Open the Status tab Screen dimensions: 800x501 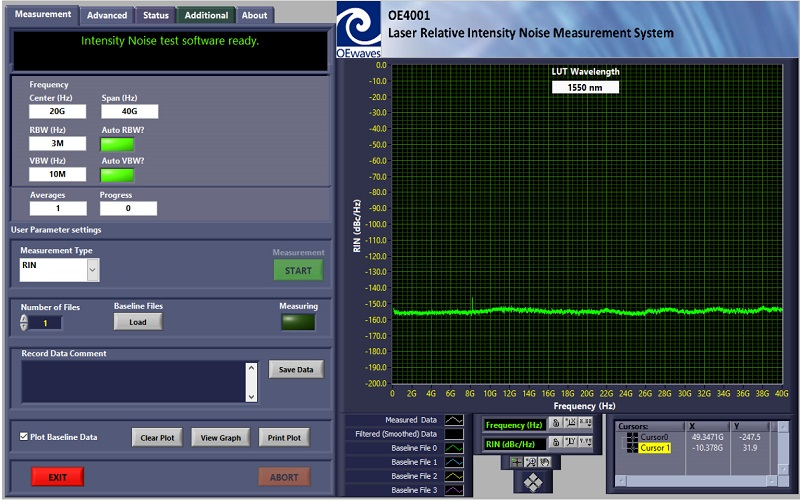tap(156, 15)
